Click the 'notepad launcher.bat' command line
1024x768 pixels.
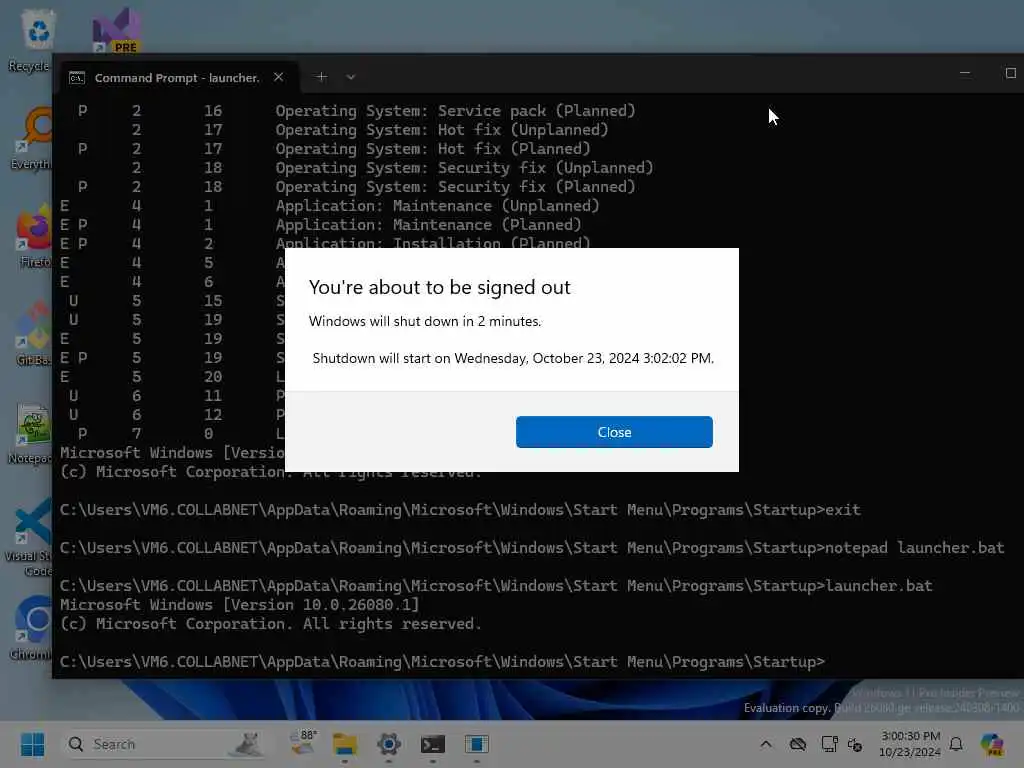pos(532,548)
